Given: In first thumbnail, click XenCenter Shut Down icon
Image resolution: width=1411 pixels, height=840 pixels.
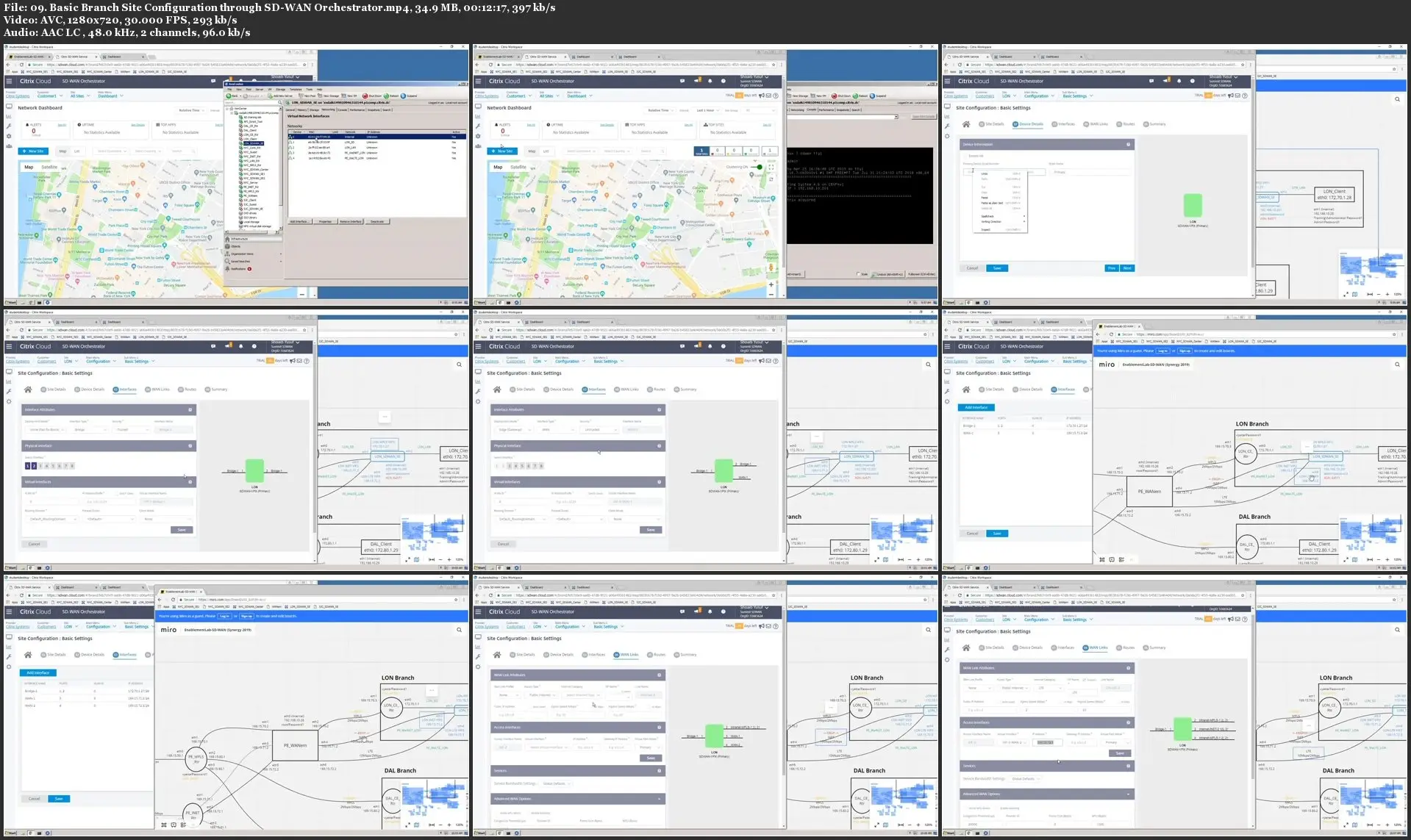Looking at the screenshot, I should coord(365,96).
